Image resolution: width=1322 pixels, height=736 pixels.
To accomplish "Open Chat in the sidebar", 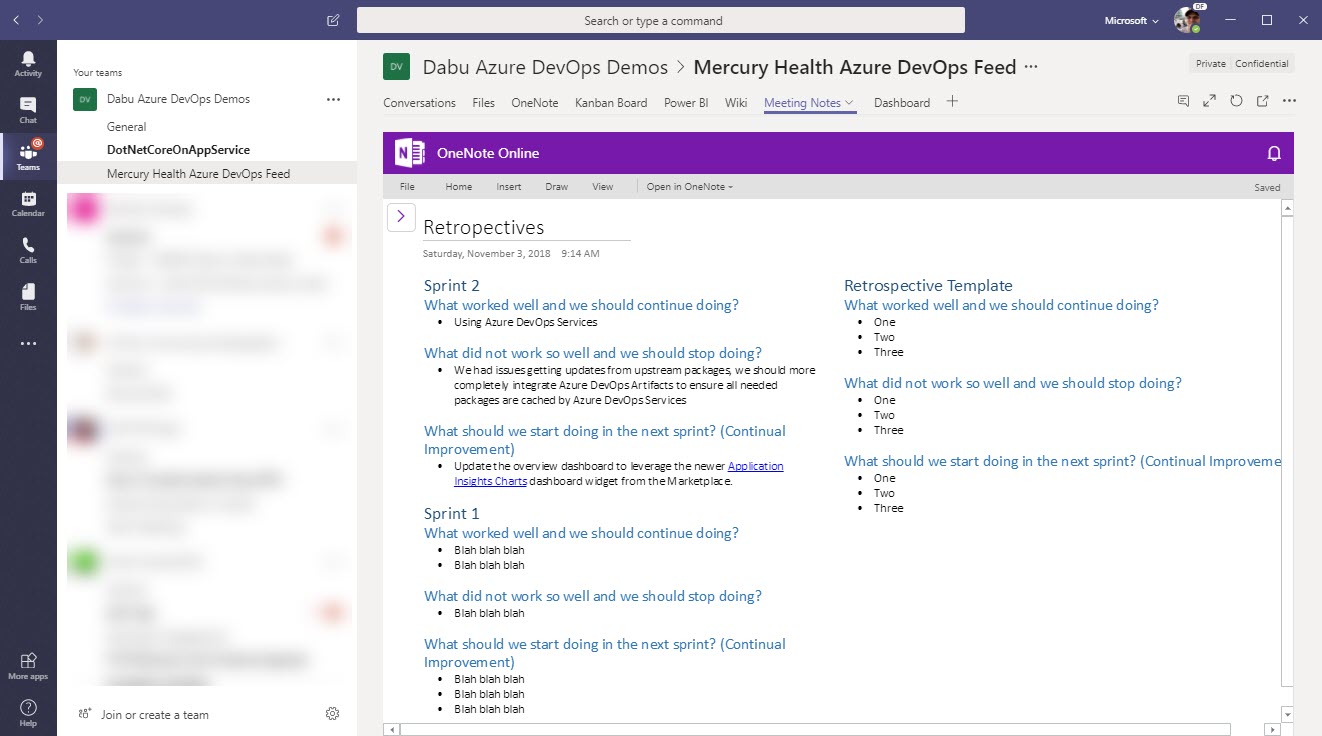I will [28, 110].
